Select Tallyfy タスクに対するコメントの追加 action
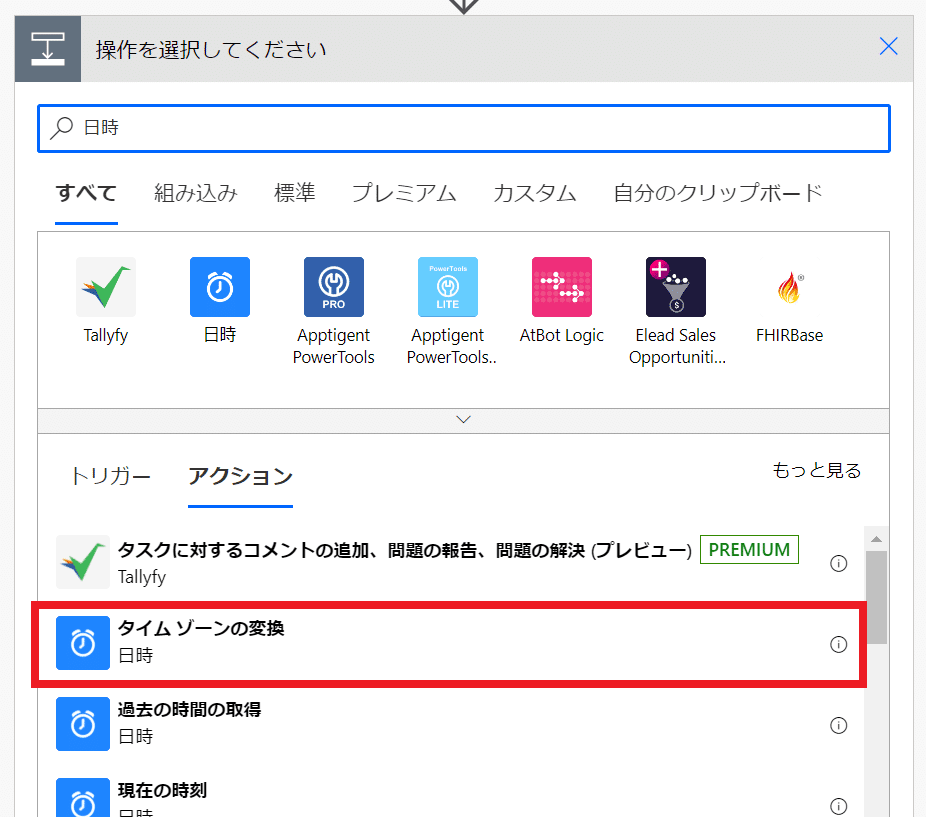Screen dimensions: 926x817 pyautogui.click(x=452, y=562)
